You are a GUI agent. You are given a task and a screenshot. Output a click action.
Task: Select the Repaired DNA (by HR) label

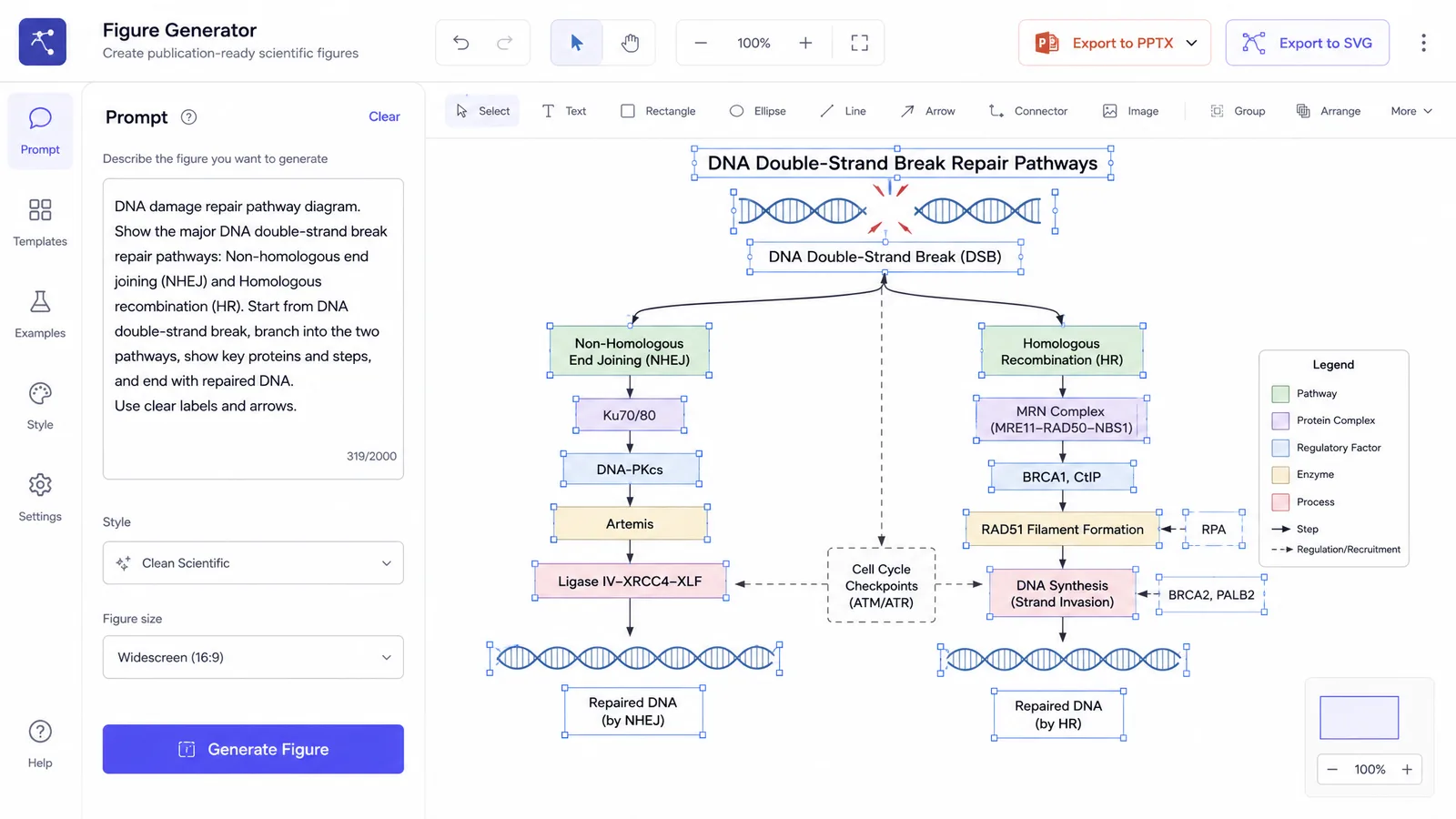click(x=1058, y=714)
